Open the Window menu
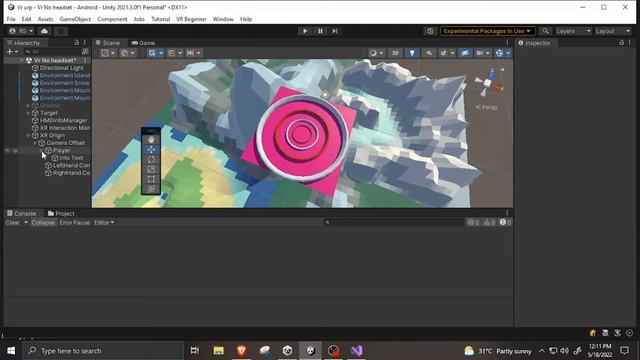 223,19
